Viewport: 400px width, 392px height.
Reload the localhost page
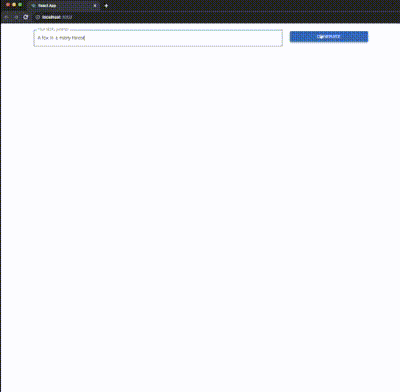(x=26, y=17)
